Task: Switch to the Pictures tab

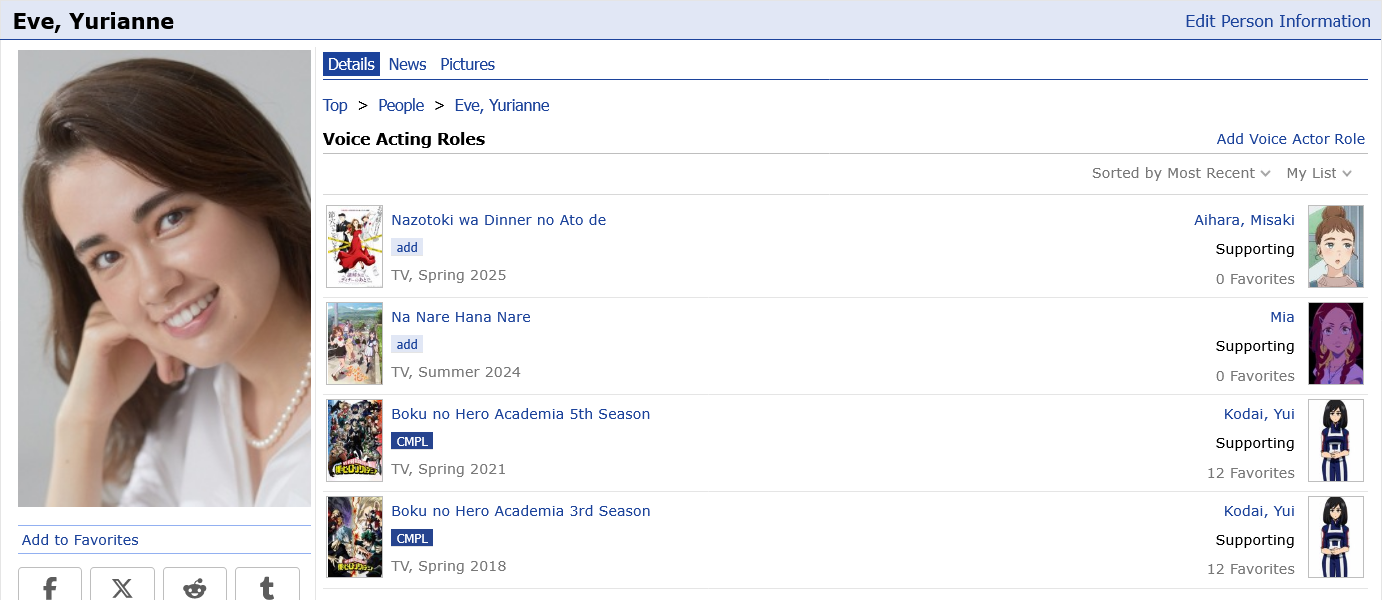Action: [467, 64]
